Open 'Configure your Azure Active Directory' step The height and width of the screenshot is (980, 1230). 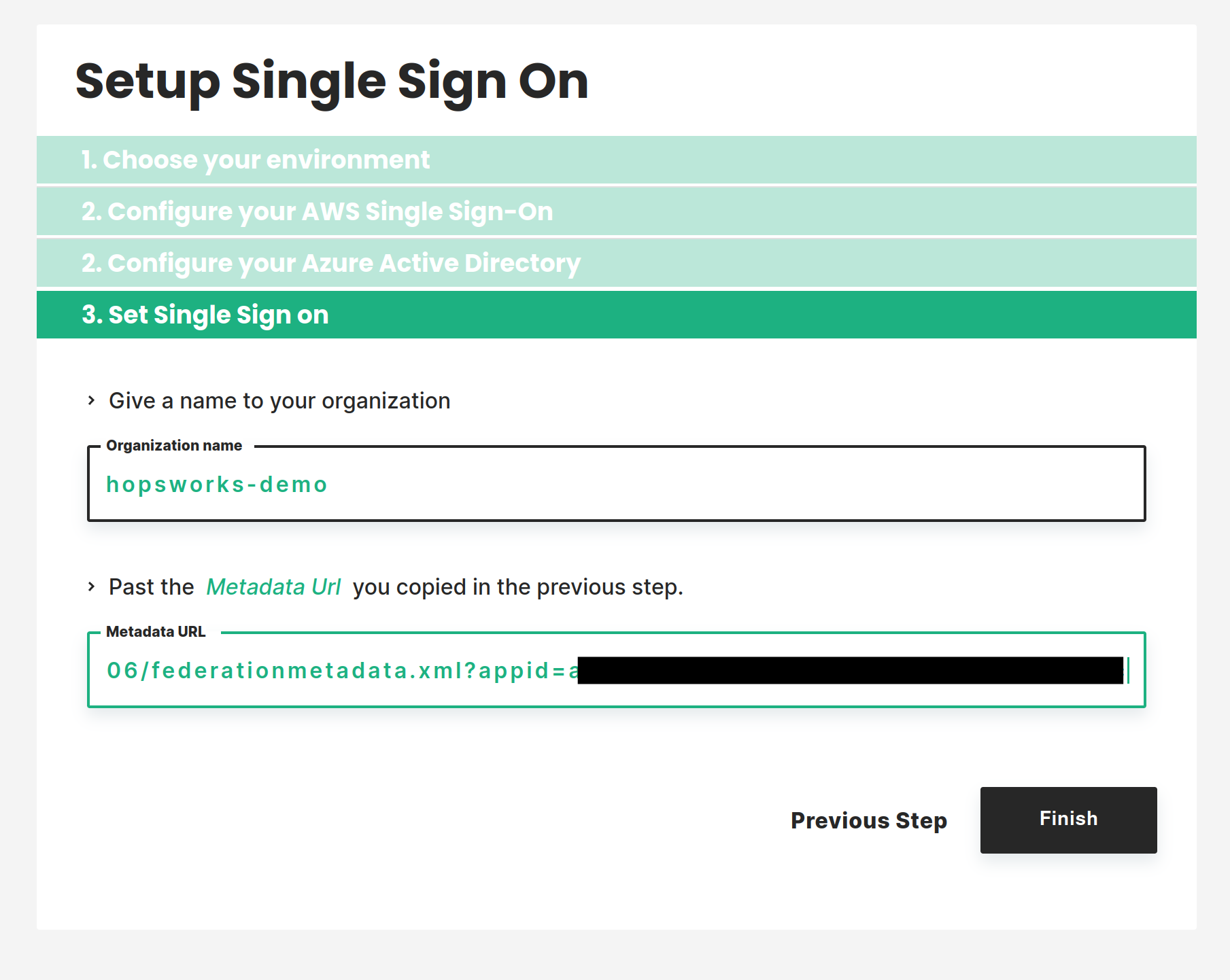click(616, 263)
